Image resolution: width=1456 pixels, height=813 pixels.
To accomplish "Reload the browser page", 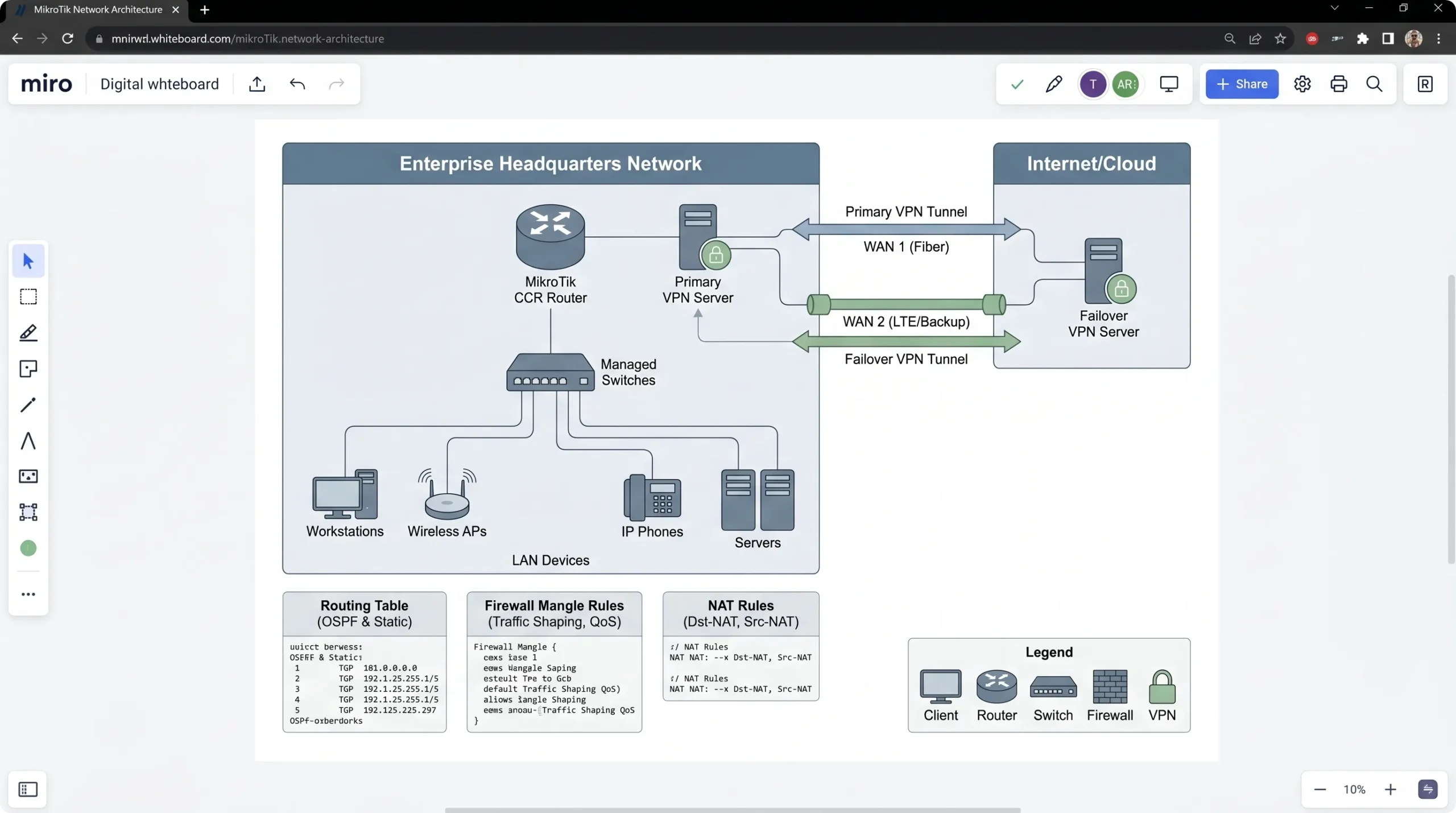I will (67, 39).
